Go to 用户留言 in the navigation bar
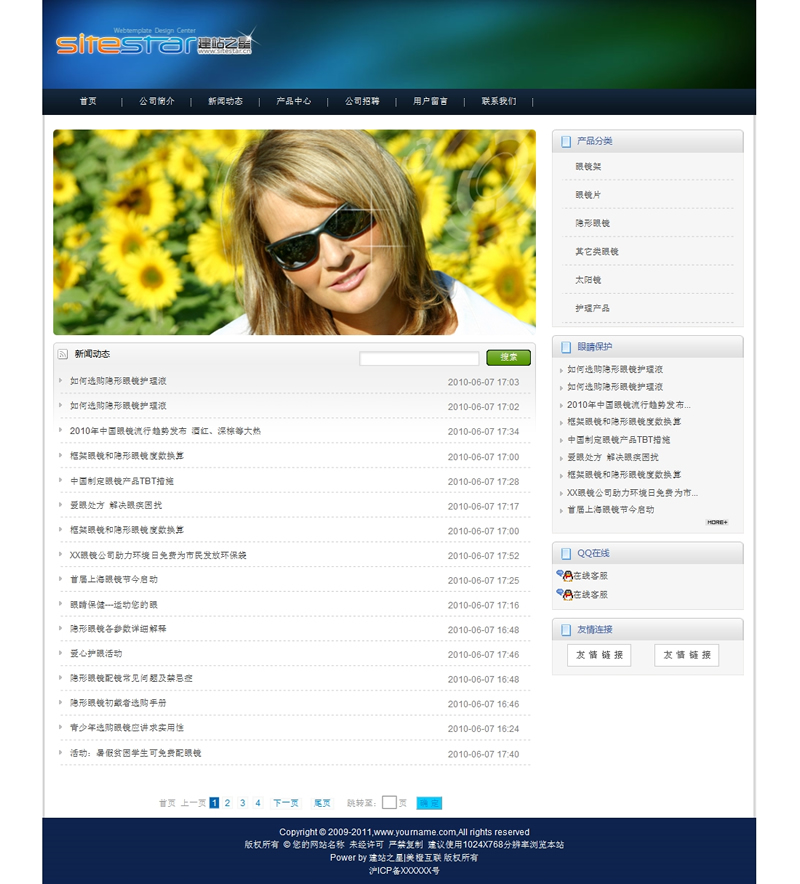800x884 pixels. click(x=430, y=102)
